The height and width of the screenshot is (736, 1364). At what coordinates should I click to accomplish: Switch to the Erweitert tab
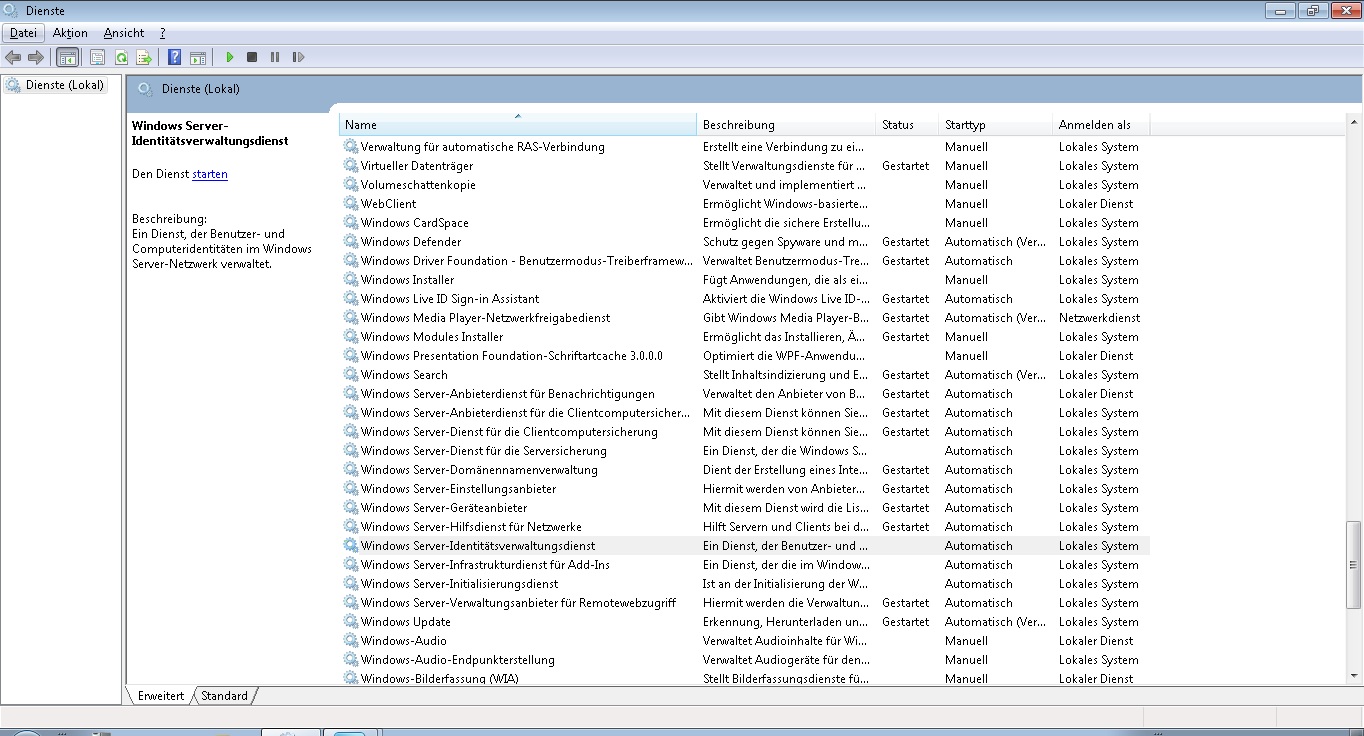(160, 696)
